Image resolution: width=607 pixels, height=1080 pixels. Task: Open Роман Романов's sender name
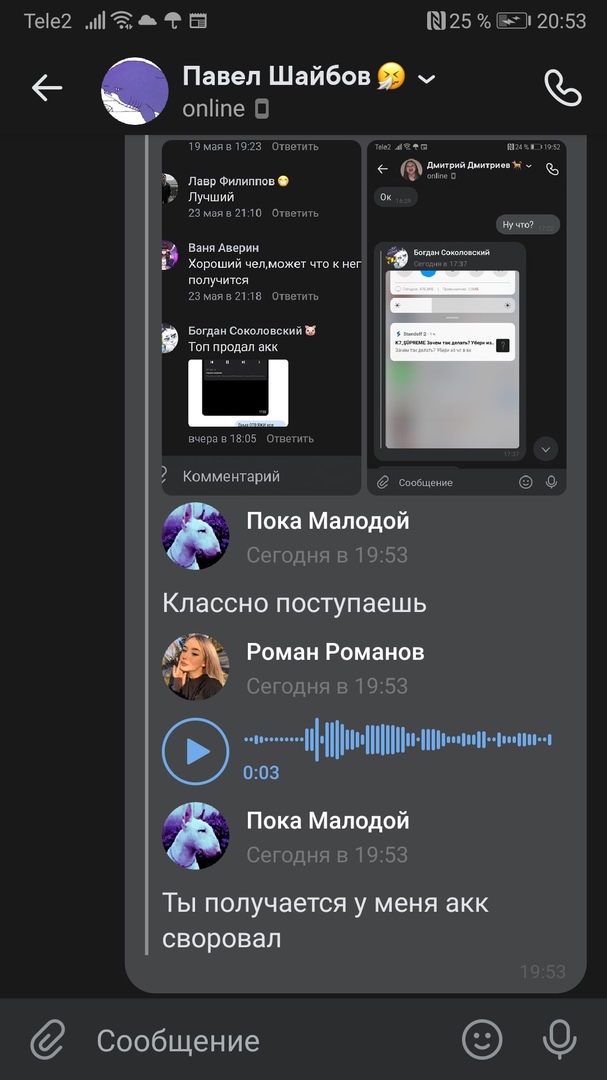pyautogui.click(x=335, y=652)
